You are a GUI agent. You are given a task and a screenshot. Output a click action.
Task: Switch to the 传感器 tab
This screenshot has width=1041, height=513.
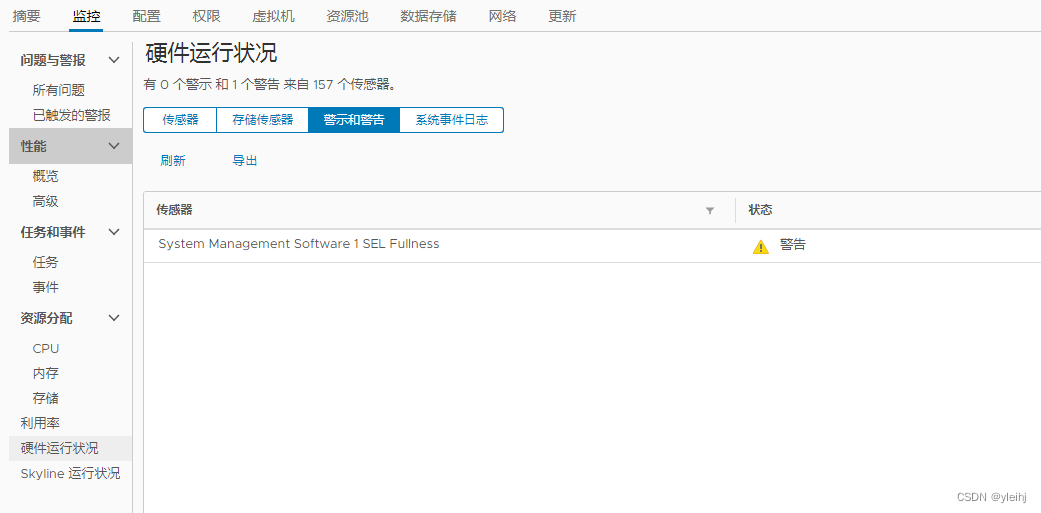tap(180, 120)
